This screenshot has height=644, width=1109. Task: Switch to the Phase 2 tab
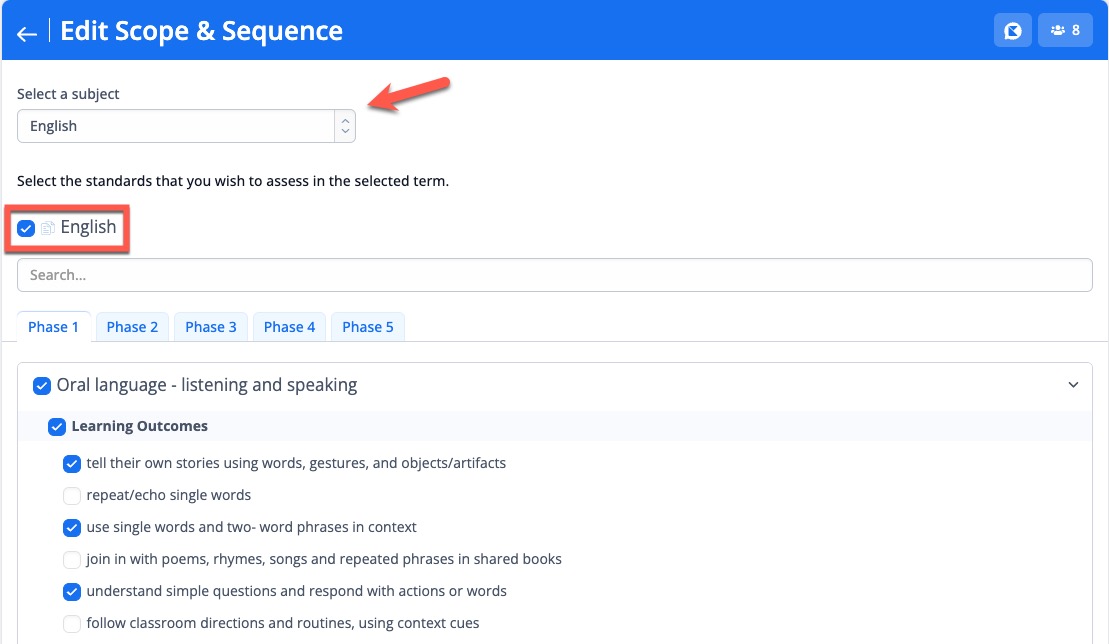coord(132,327)
